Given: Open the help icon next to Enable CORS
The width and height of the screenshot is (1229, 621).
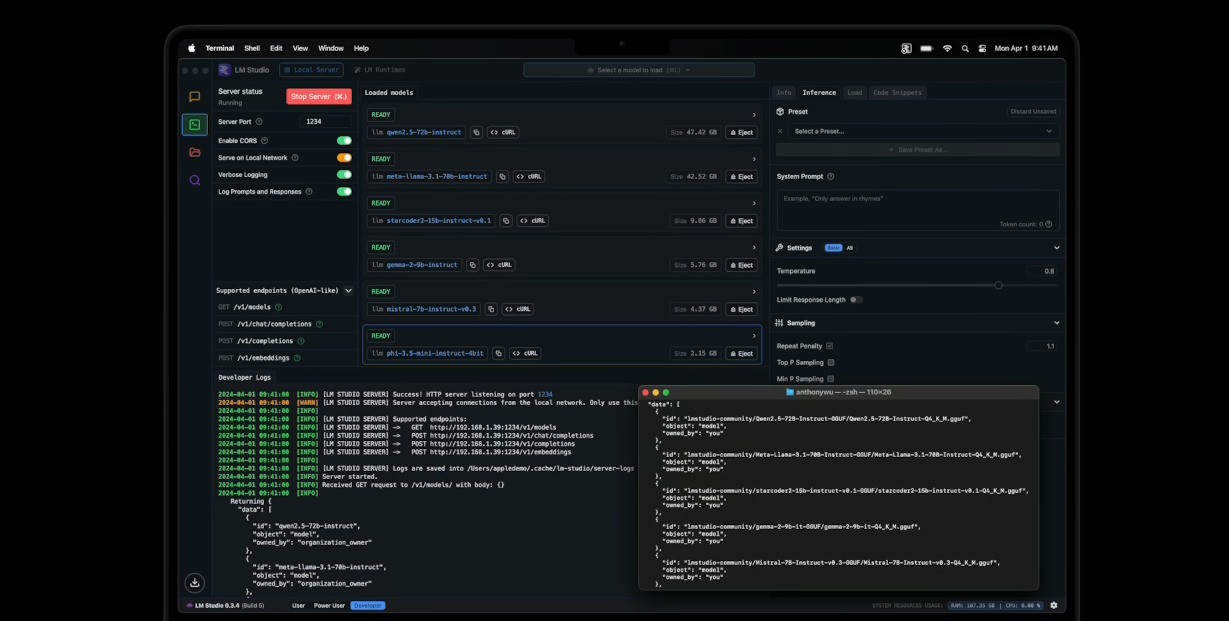Looking at the screenshot, I should [x=266, y=141].
